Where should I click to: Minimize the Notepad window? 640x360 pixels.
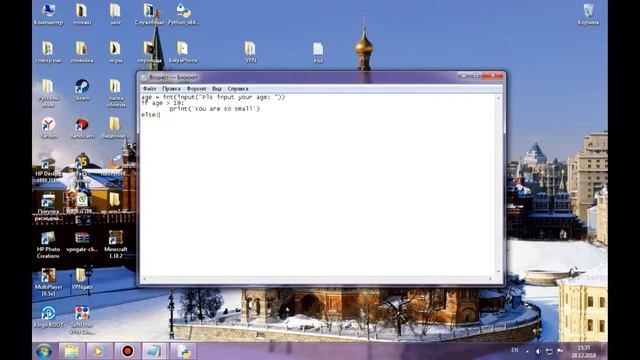pos(463,76)
